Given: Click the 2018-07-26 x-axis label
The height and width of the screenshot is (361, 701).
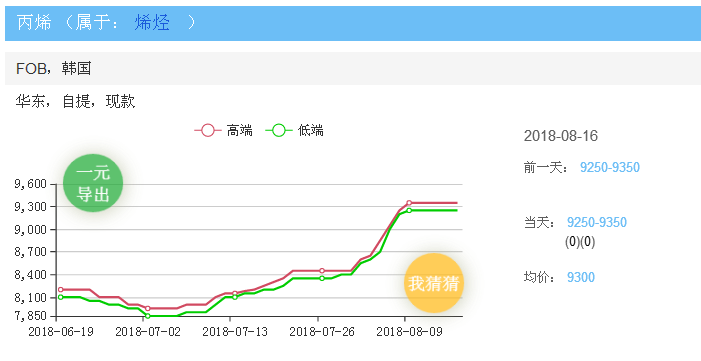Looking at the screenshot, I should click(322, 331).
